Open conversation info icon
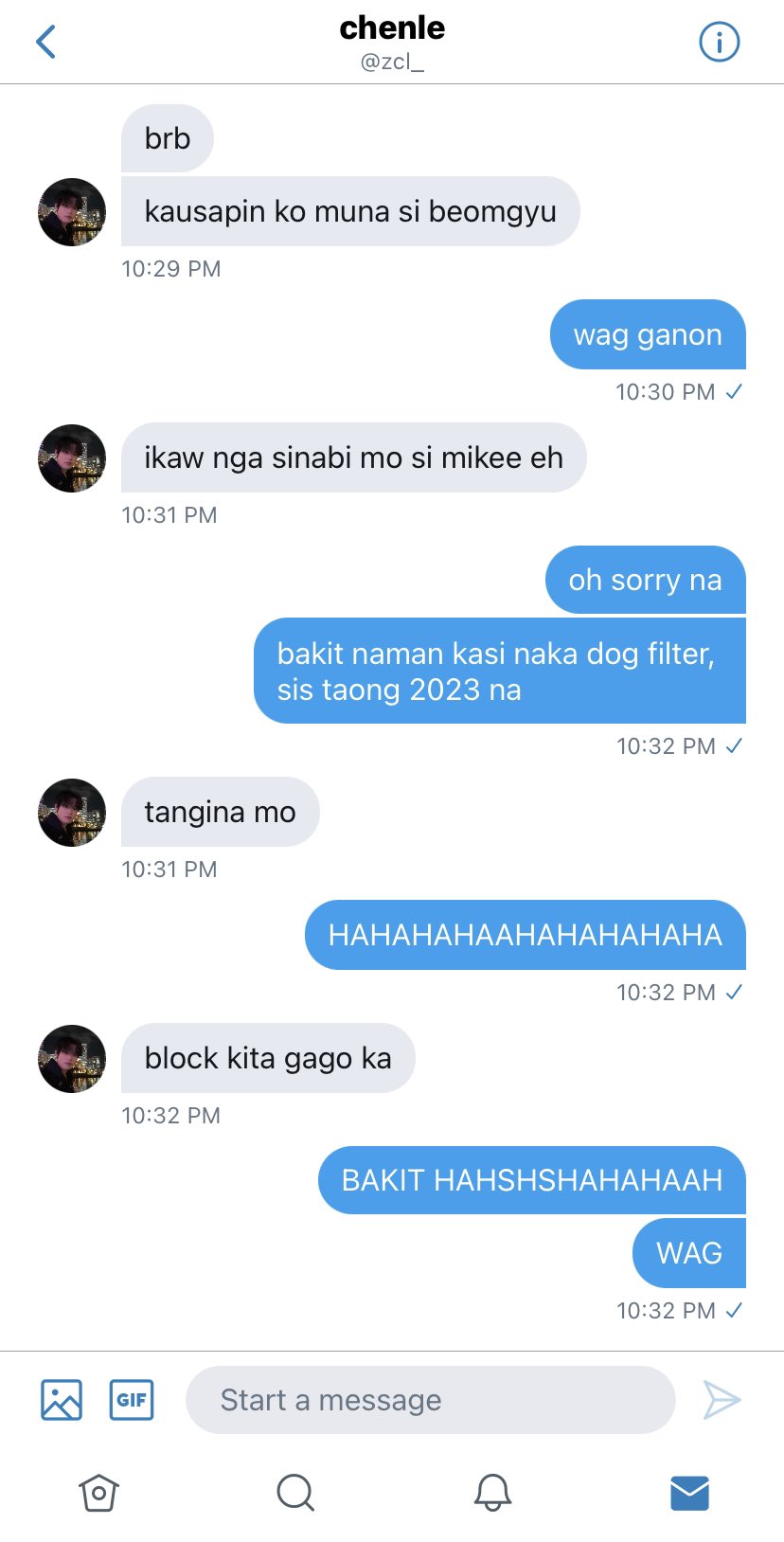784x1542 pixels. coord(719,42)
